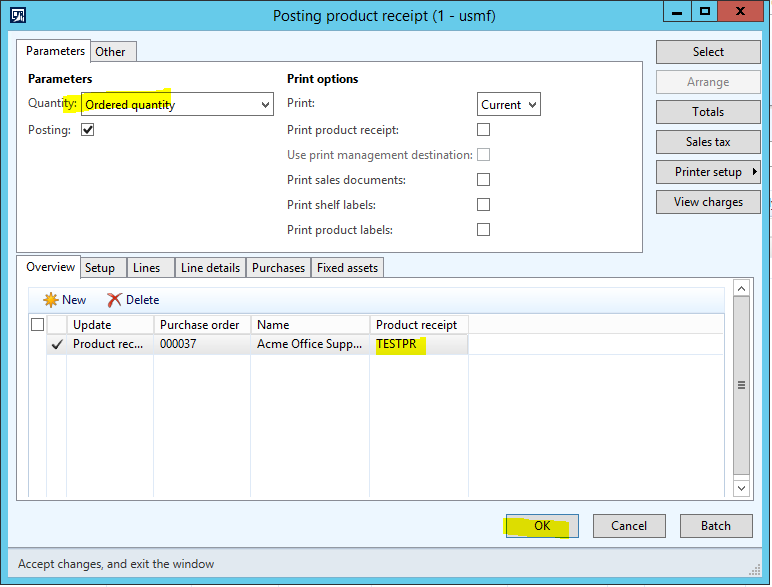Screen dimensions: 772x587
Task: Click the red Delete X icon
Action: 115,300
